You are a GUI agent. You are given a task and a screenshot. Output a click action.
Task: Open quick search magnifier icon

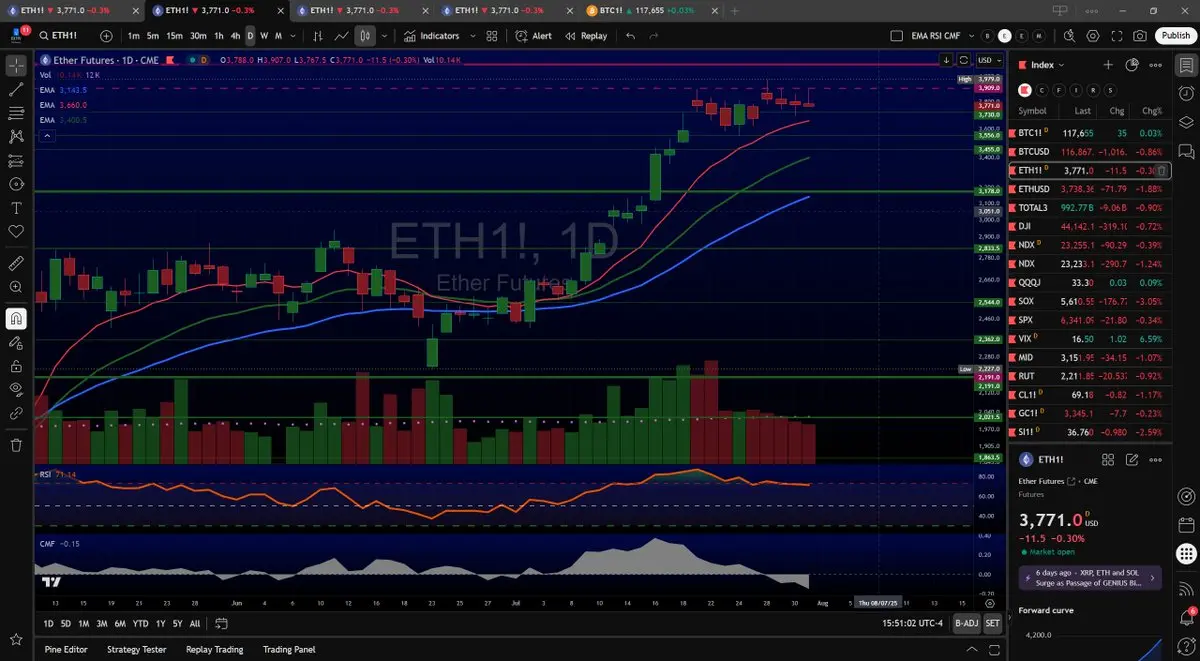click(x=1070, y=36)
